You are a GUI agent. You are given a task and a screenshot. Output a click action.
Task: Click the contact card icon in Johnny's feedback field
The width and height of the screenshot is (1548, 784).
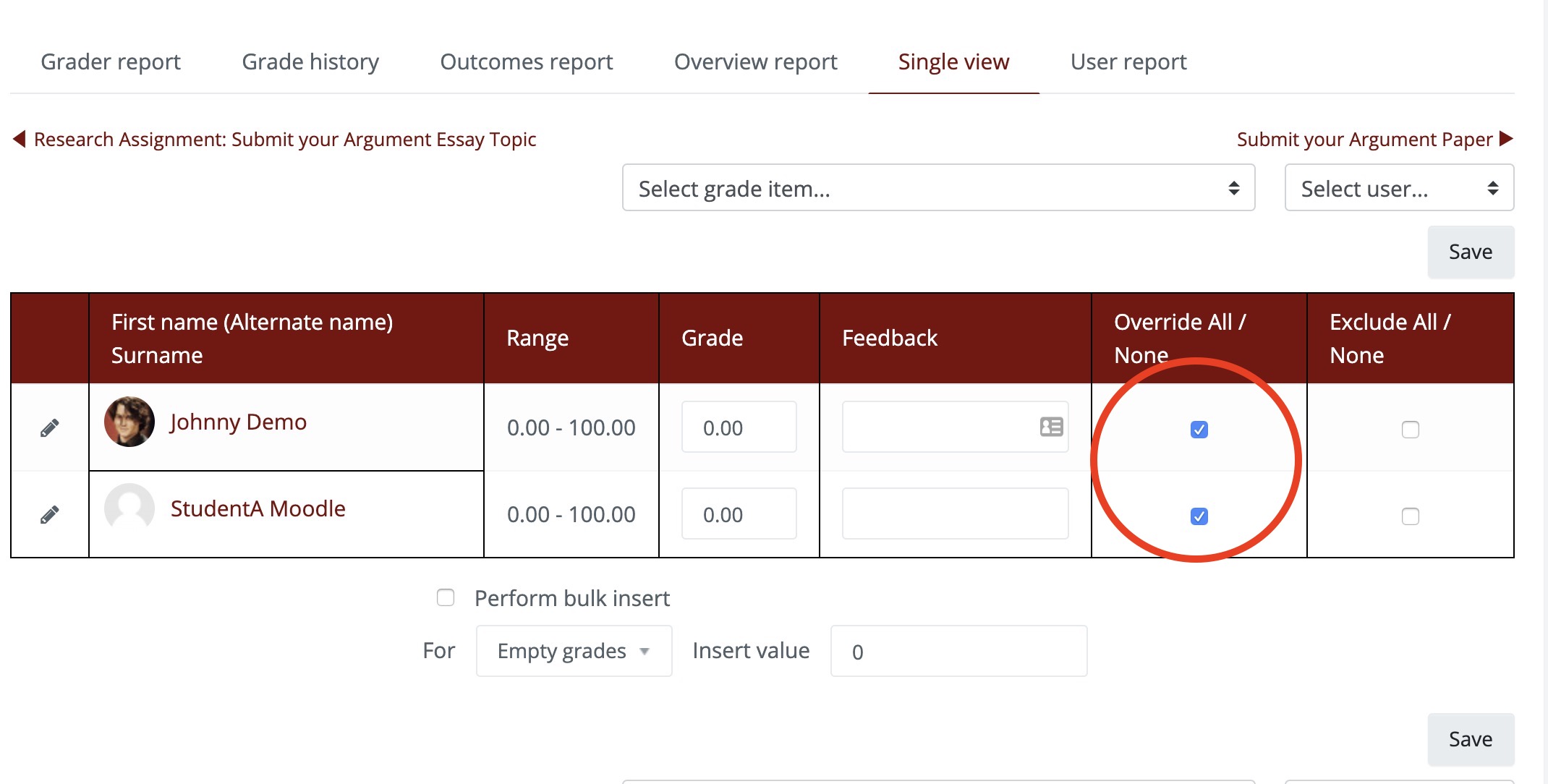point(1050,427)
